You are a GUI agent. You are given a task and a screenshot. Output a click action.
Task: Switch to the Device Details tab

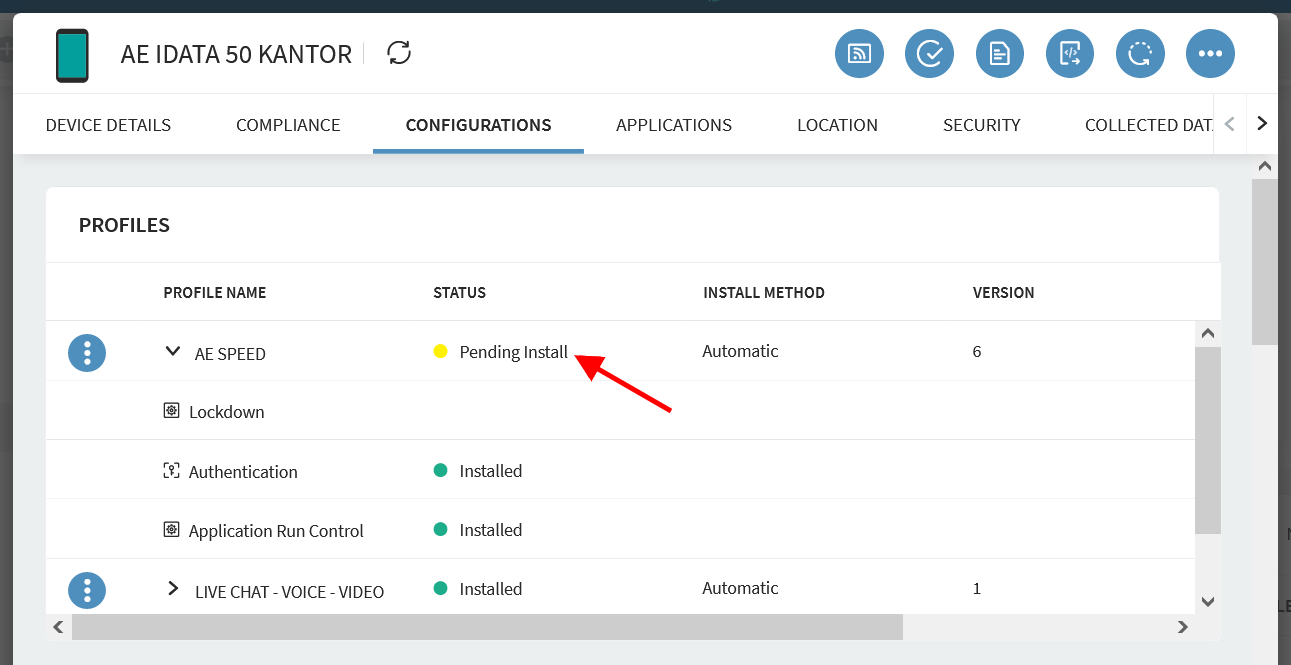click(108, 125)
